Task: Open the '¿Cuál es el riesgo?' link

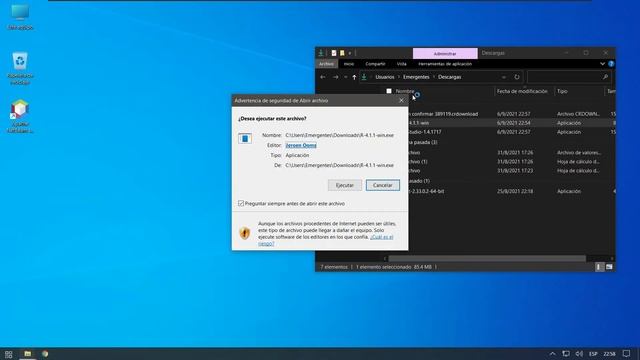Action: click(x=326, y=240)
